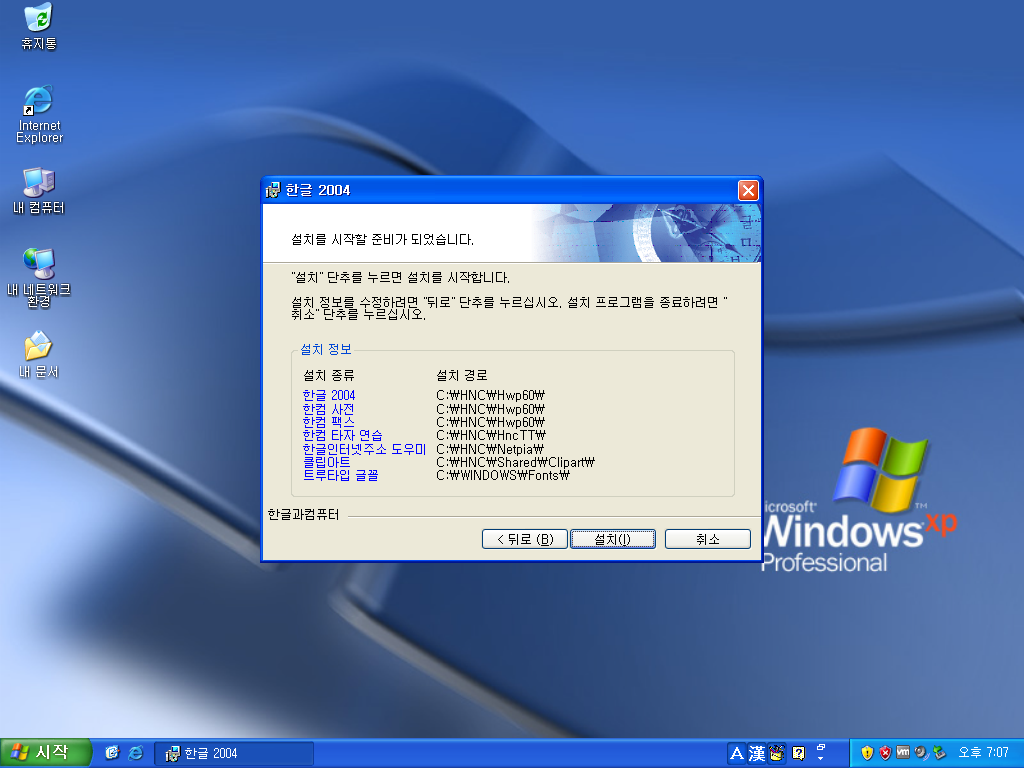This screenshot has height=768, width=1024.
Task: Select the 트루타입 글꼴 entry
Action: pyautogui.click(x=340, y=475)
